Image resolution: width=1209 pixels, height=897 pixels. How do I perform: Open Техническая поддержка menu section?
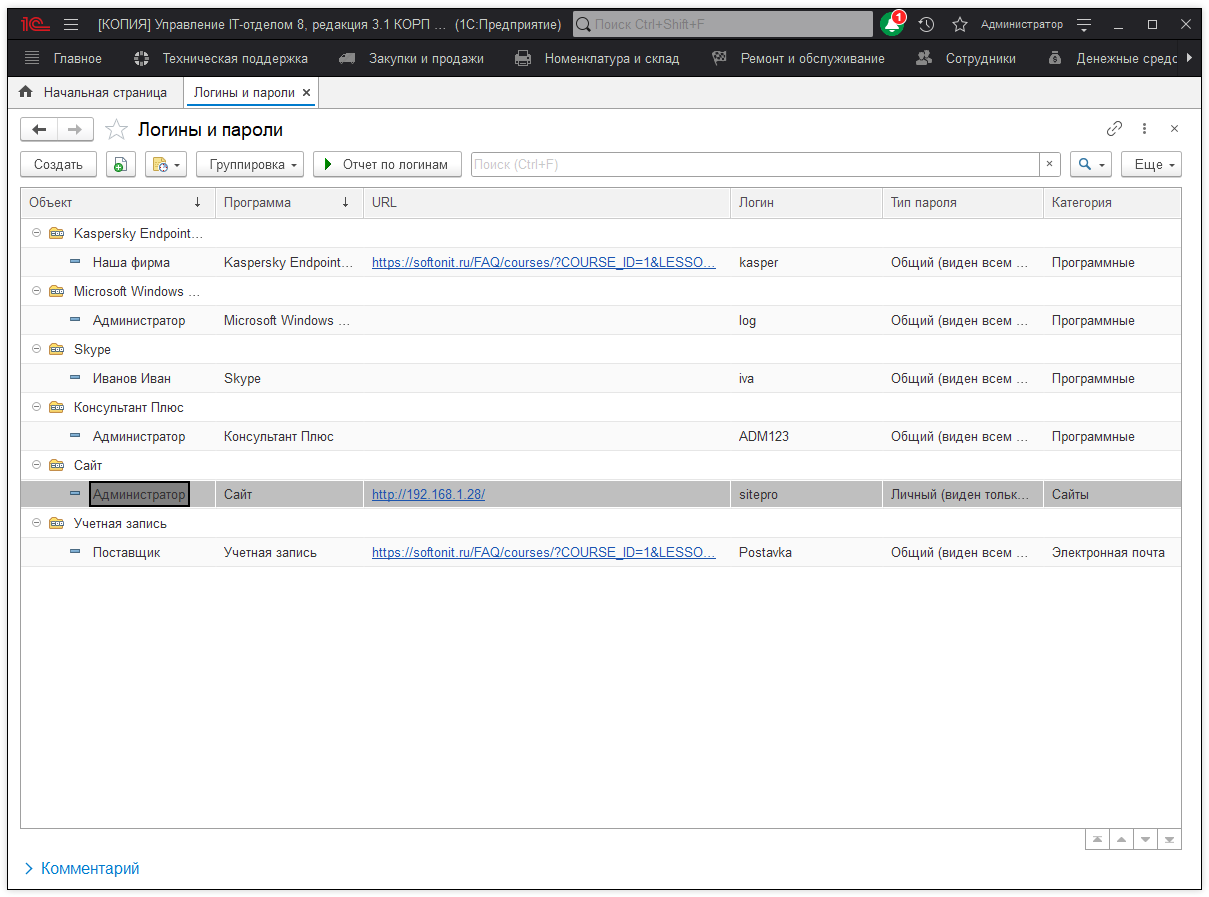[234, 58]
